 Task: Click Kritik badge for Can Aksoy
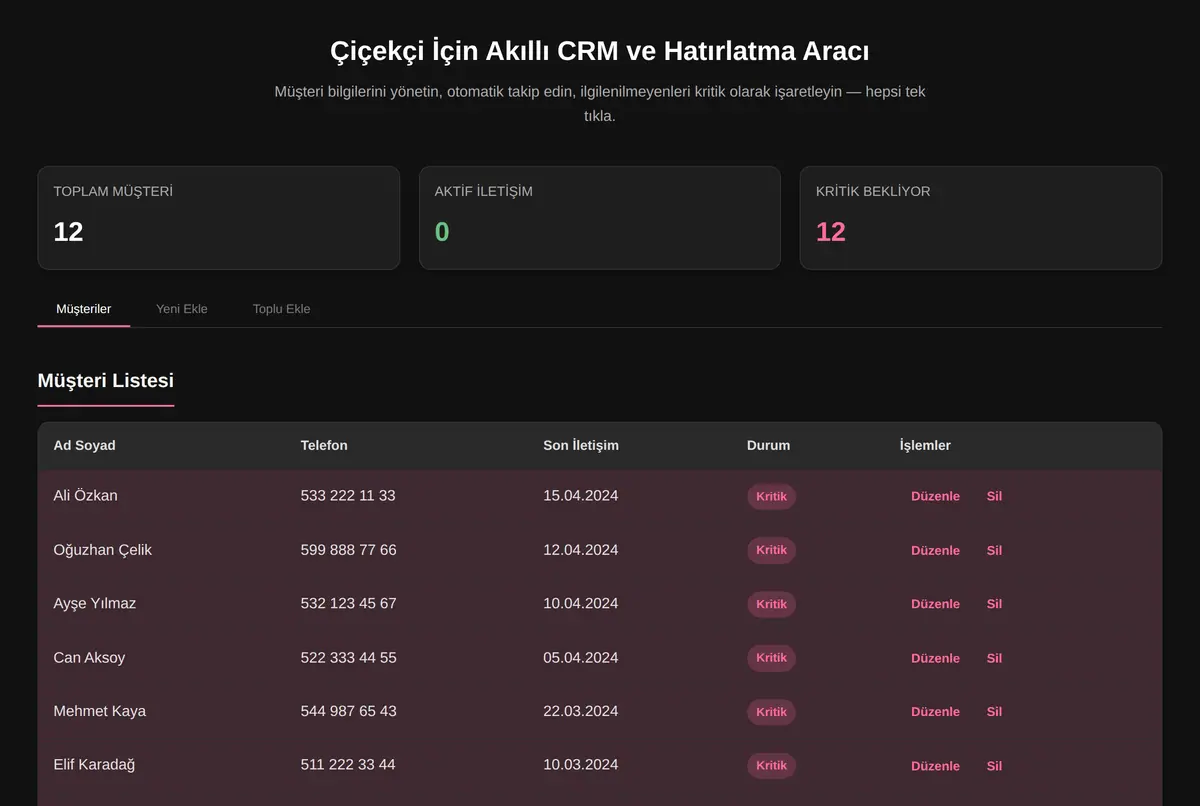click(x=771, y=658)
